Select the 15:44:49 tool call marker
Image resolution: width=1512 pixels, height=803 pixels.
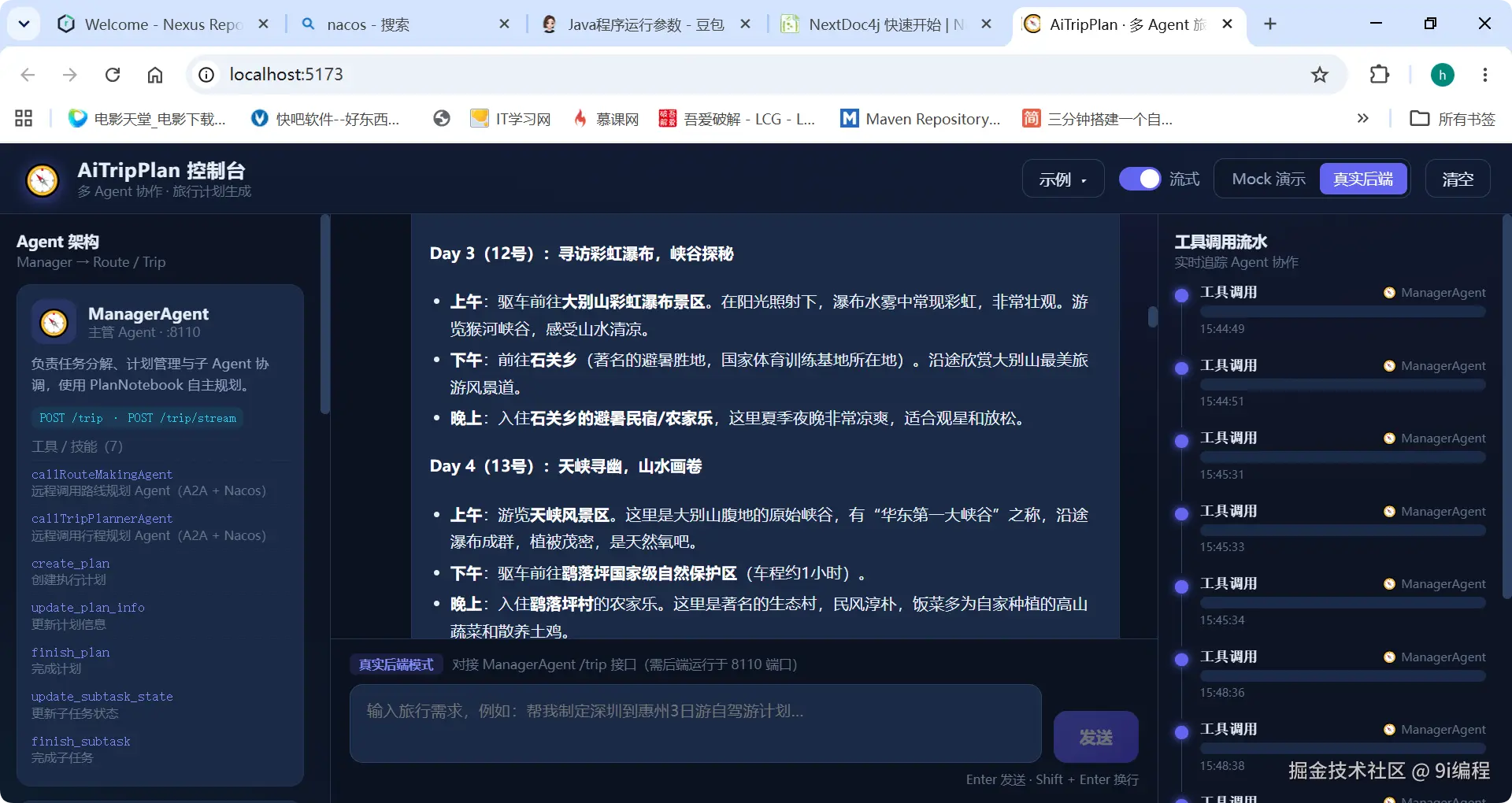tap(1181, 296)
